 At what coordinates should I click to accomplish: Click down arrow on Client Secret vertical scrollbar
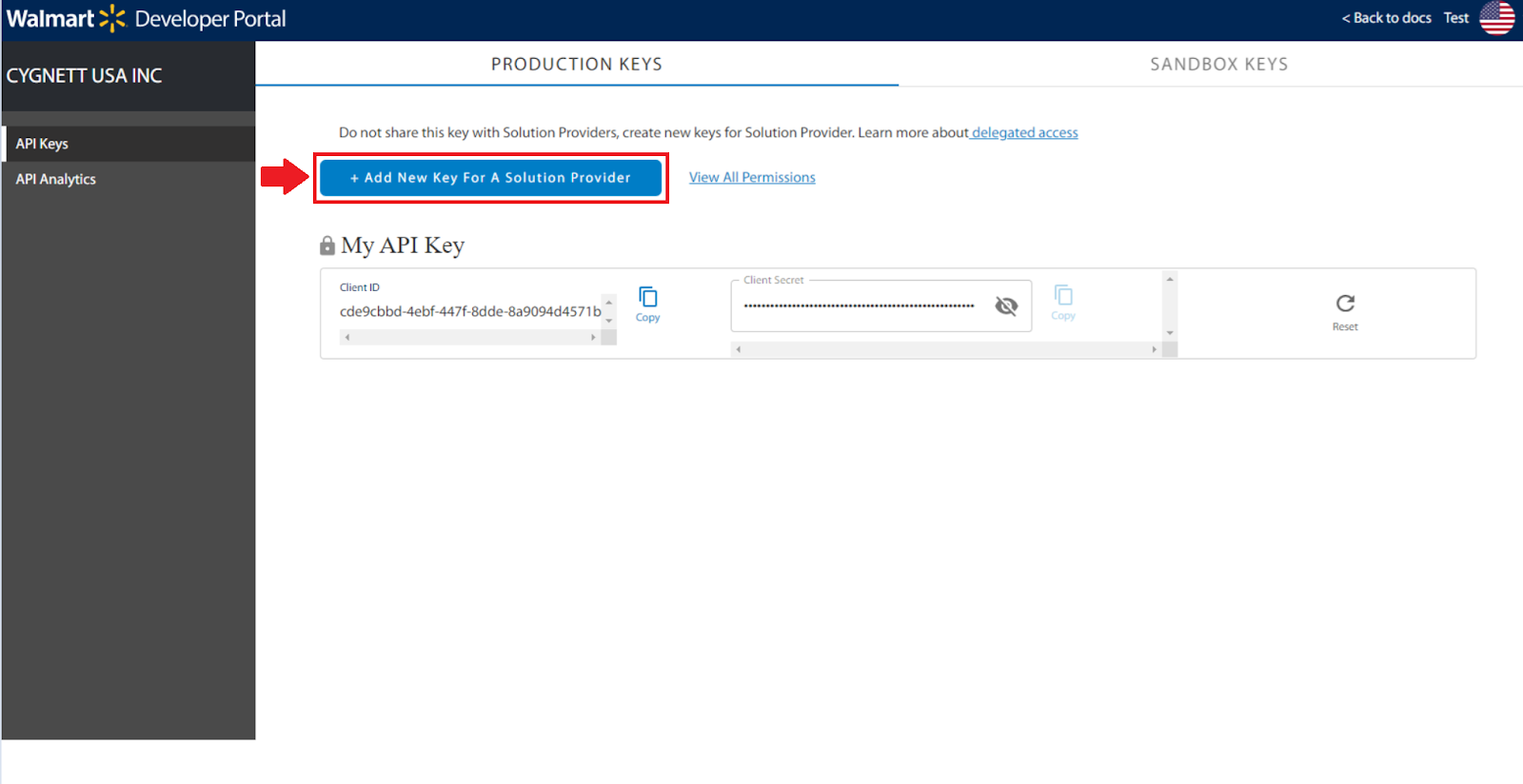click(1170, 333)
